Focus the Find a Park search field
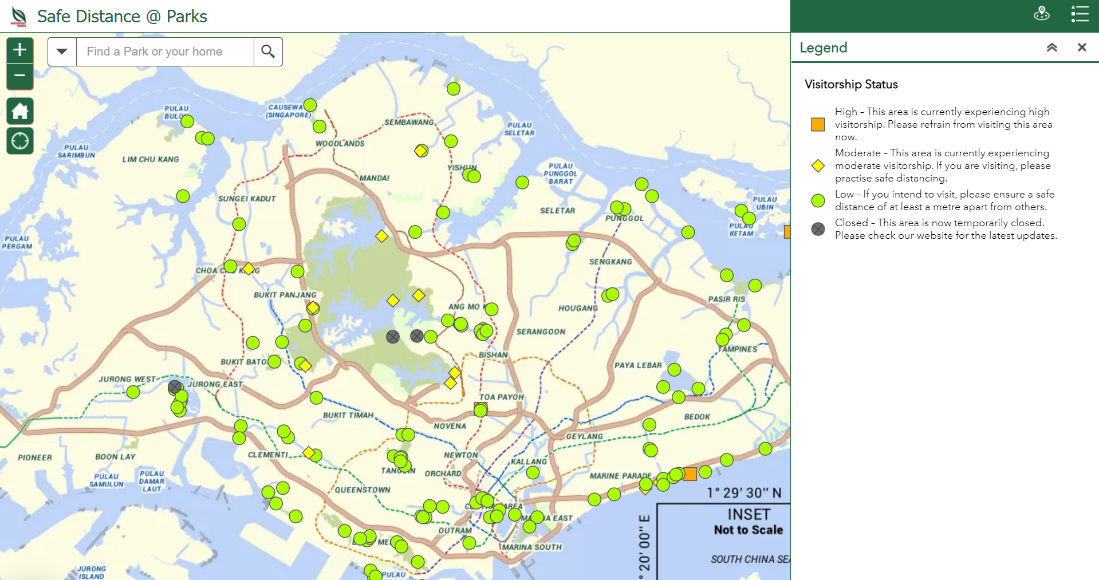 [x=165, y=52]
